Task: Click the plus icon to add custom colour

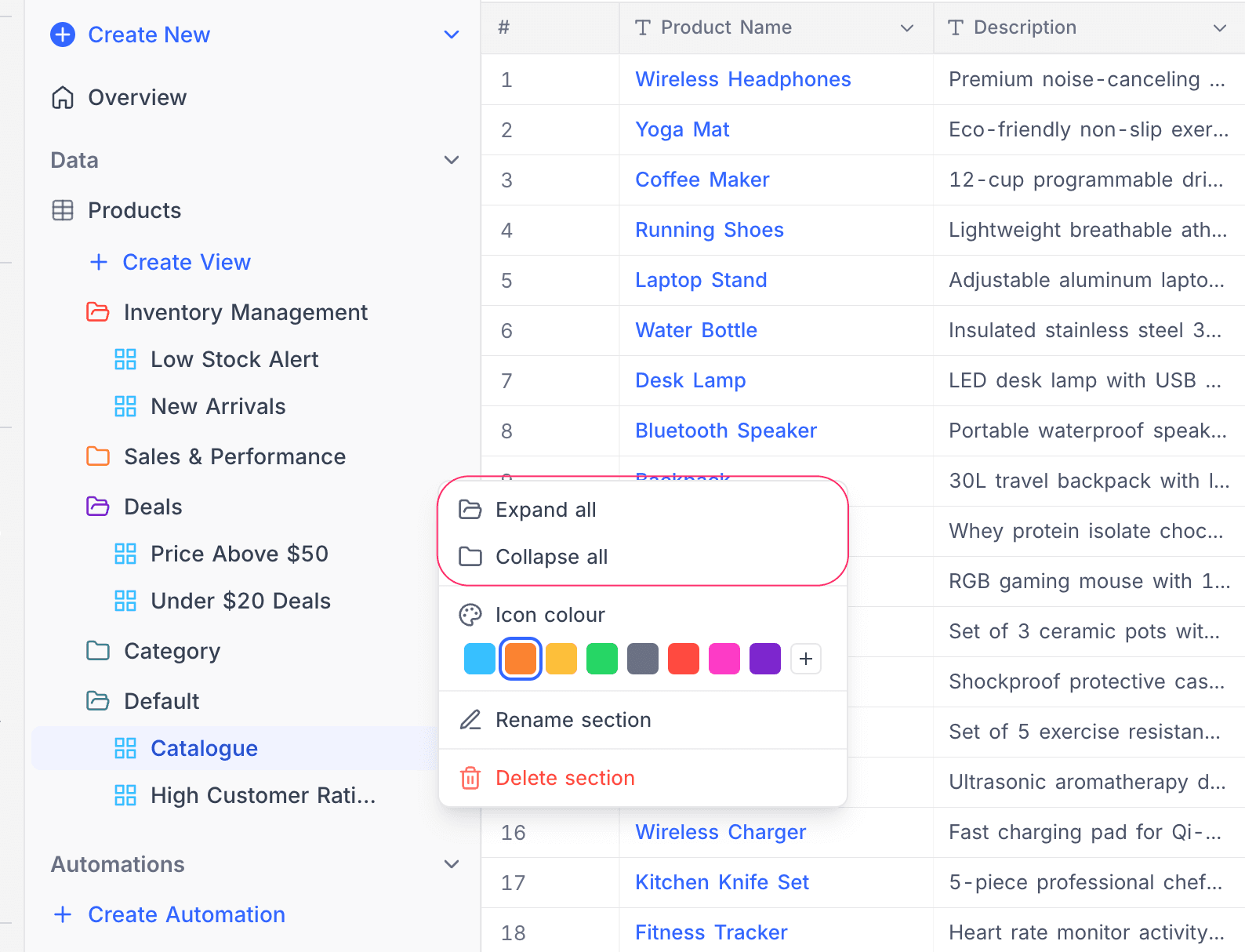Action: pos(805,659)
